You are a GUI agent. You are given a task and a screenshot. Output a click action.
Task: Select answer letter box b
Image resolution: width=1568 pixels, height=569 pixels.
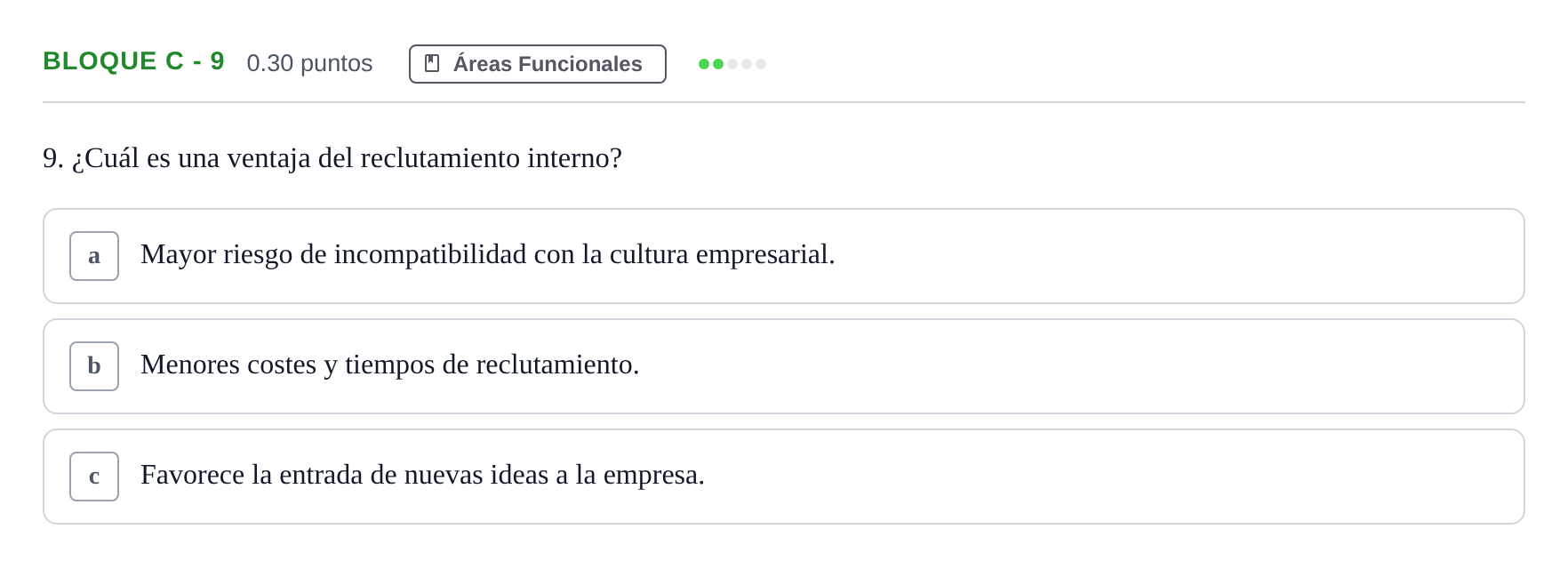point(94,366)
